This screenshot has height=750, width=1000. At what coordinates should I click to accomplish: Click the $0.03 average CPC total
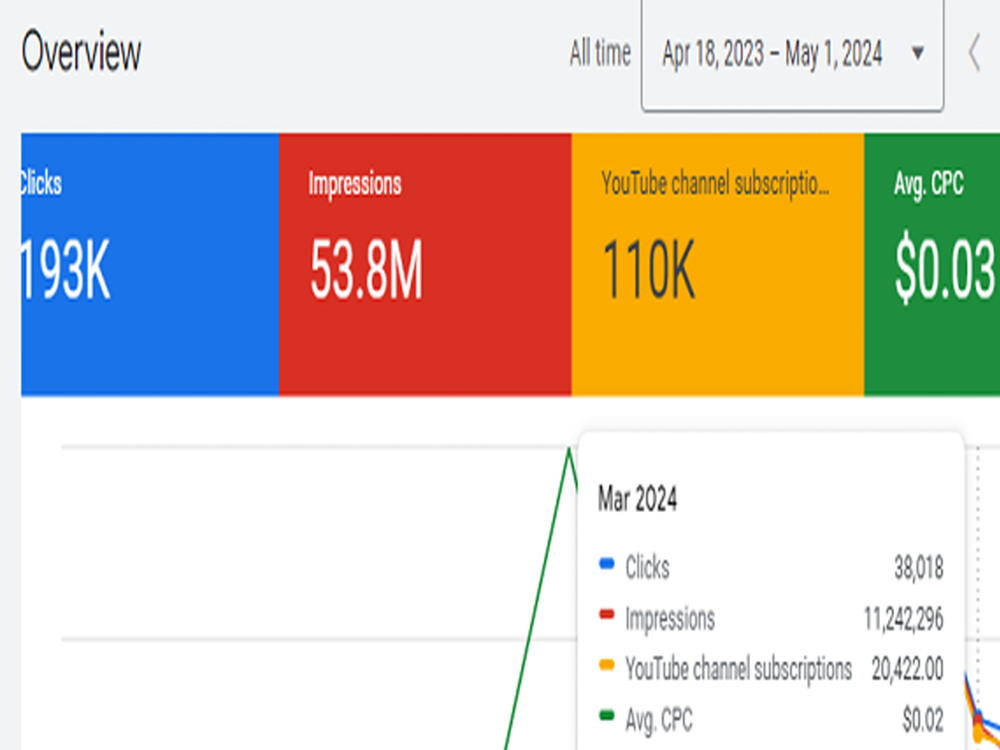945,270
